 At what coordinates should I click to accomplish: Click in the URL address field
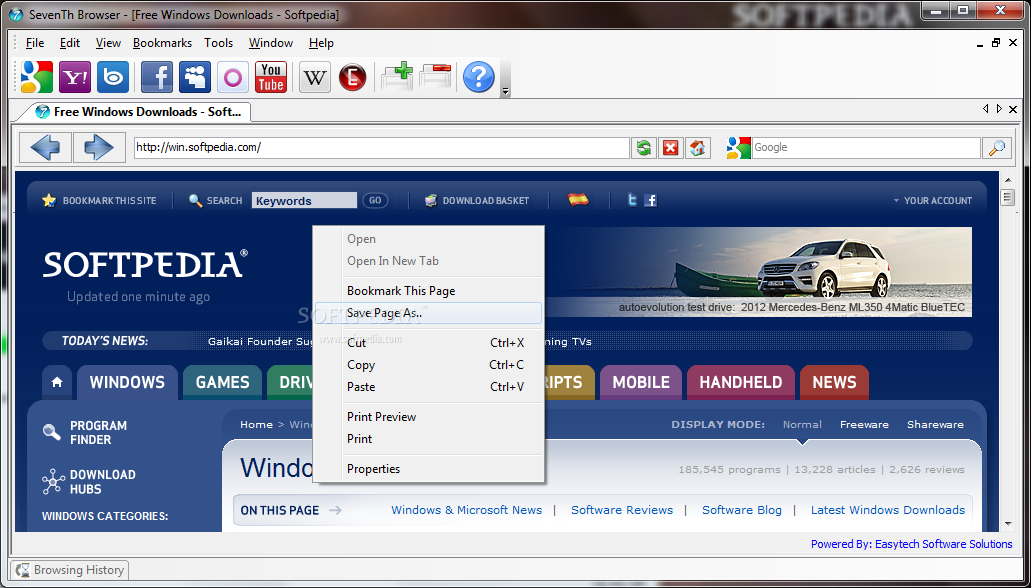point(381,147)
